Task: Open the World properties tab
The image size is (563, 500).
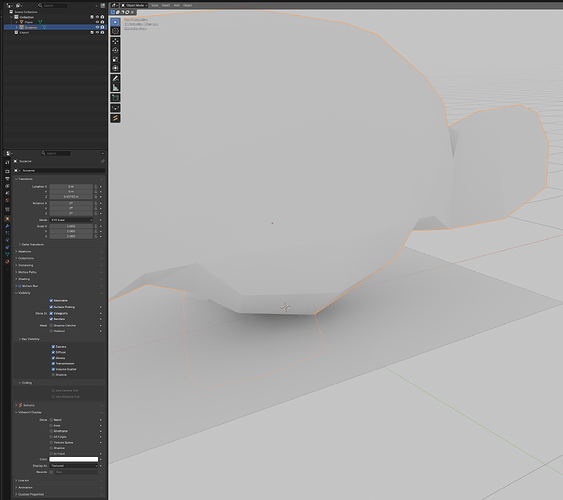Action: [x=7, y=201]
